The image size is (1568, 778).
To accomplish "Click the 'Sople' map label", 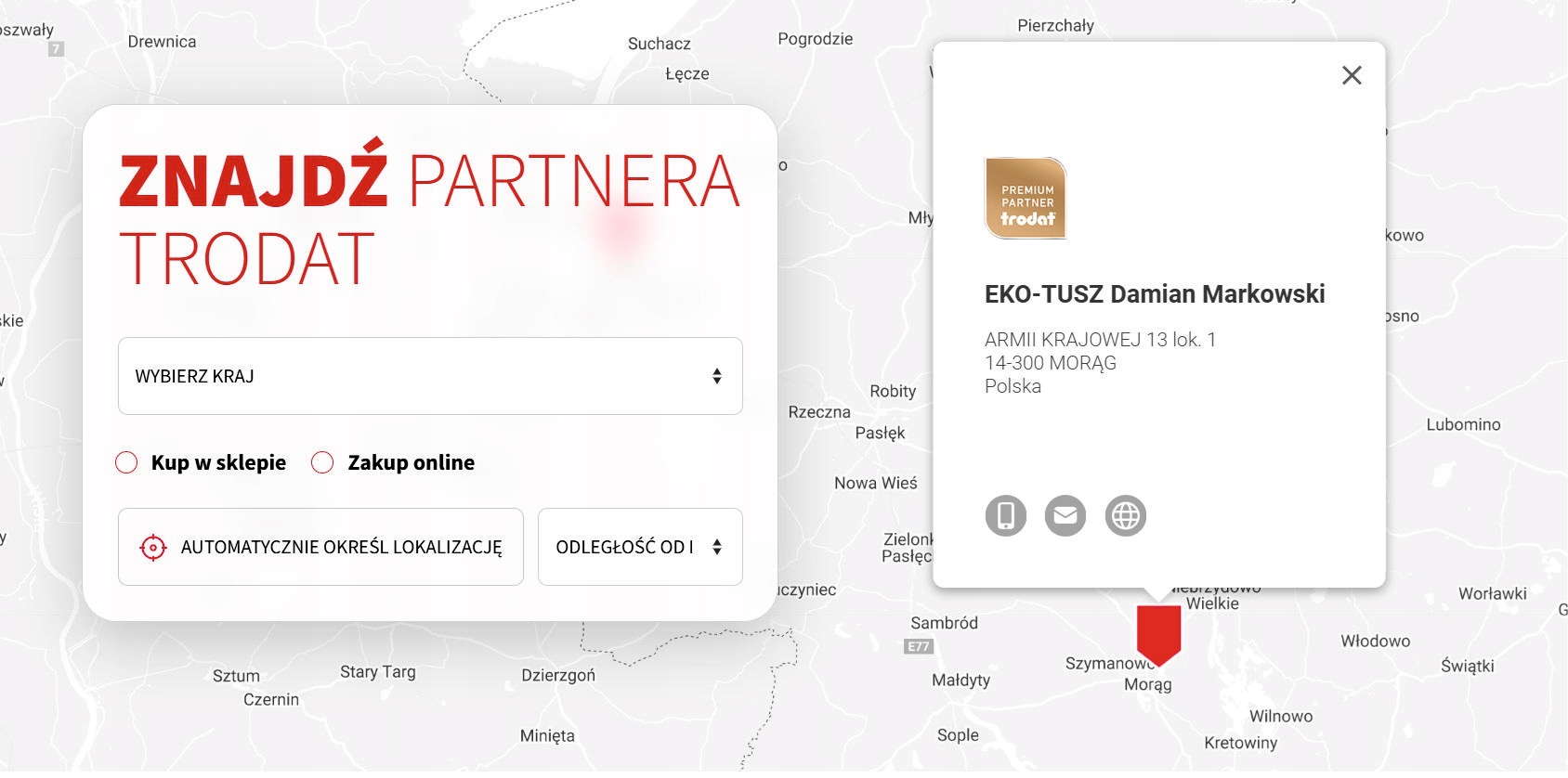I will [958, 735].
